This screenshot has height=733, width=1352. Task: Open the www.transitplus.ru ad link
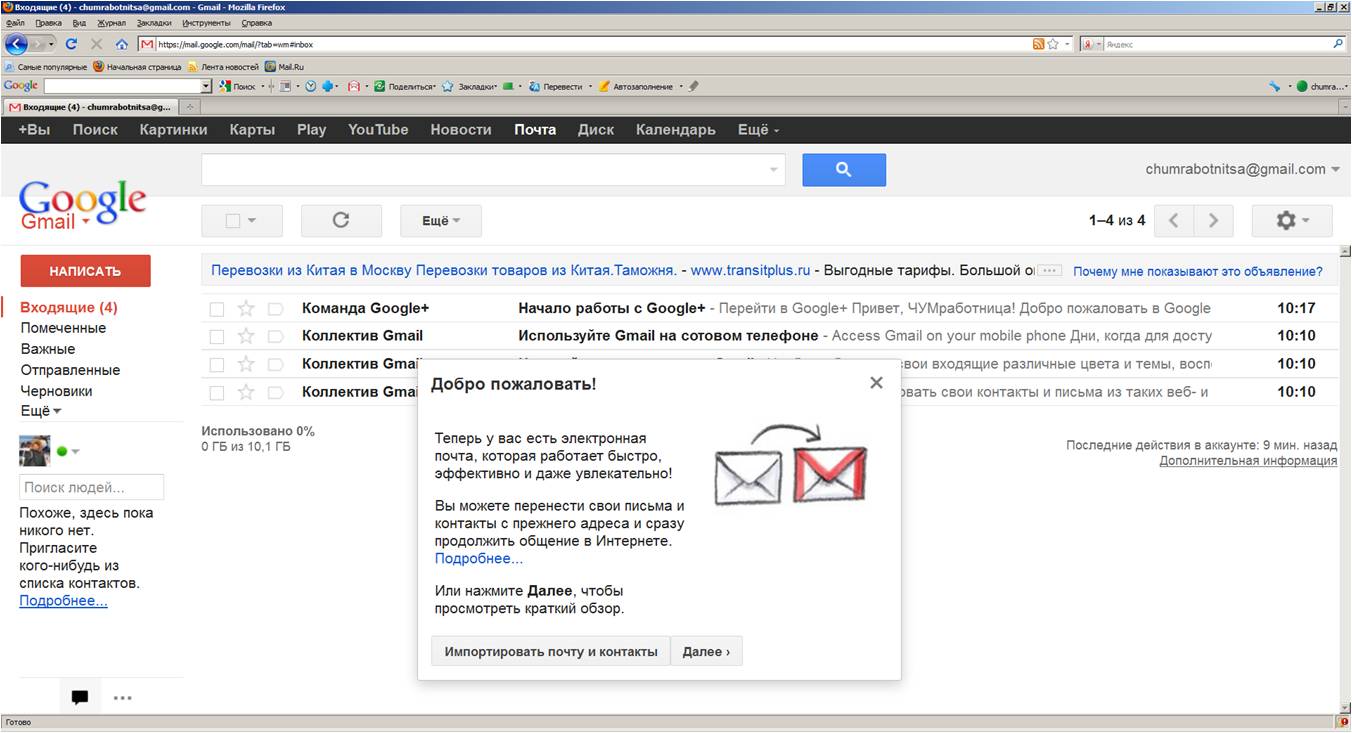pyautogui.click(x=750, y=270)
